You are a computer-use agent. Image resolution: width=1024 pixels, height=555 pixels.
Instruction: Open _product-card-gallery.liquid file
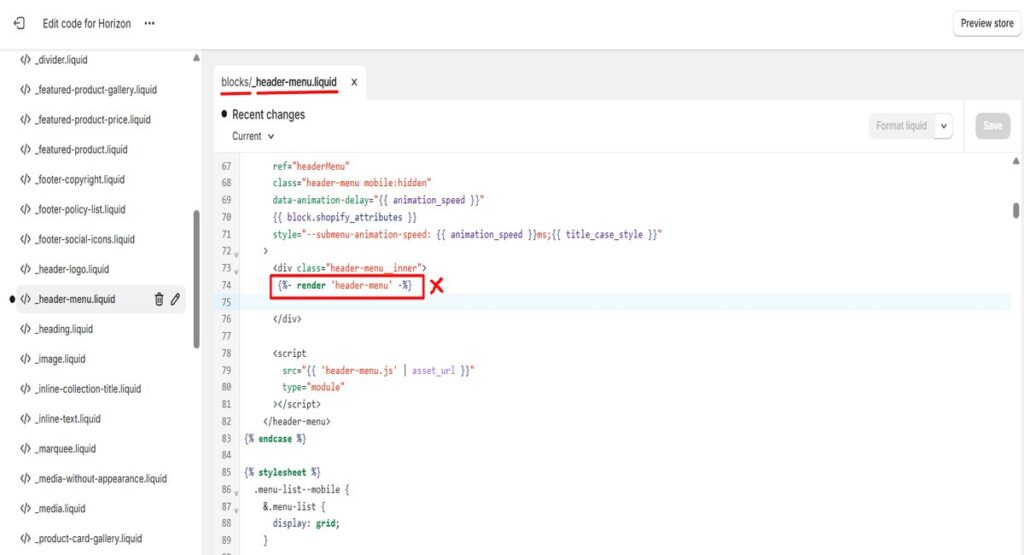[88, 539]
